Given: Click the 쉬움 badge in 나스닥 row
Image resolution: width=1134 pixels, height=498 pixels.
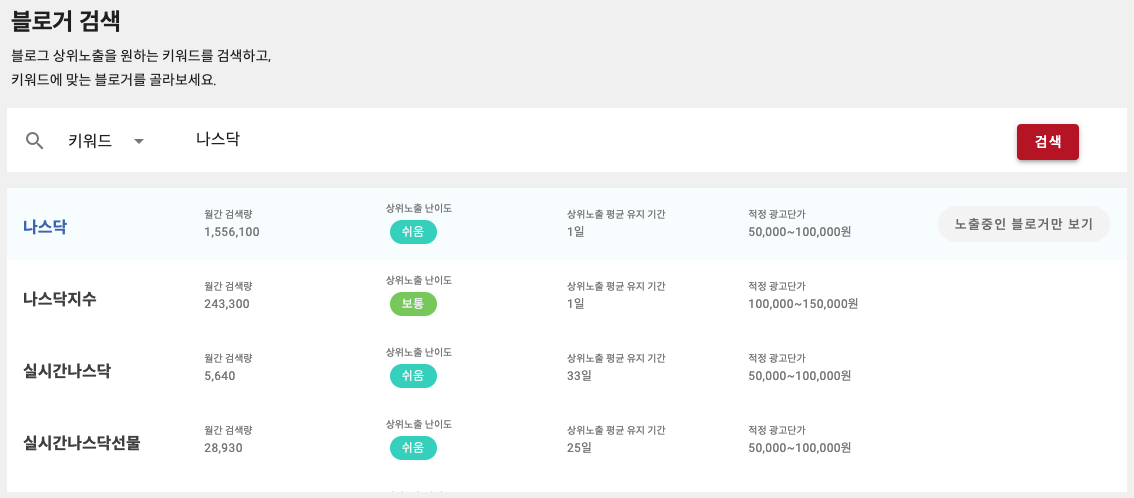Looking at the screenshot, I should (x=413, y=232).
